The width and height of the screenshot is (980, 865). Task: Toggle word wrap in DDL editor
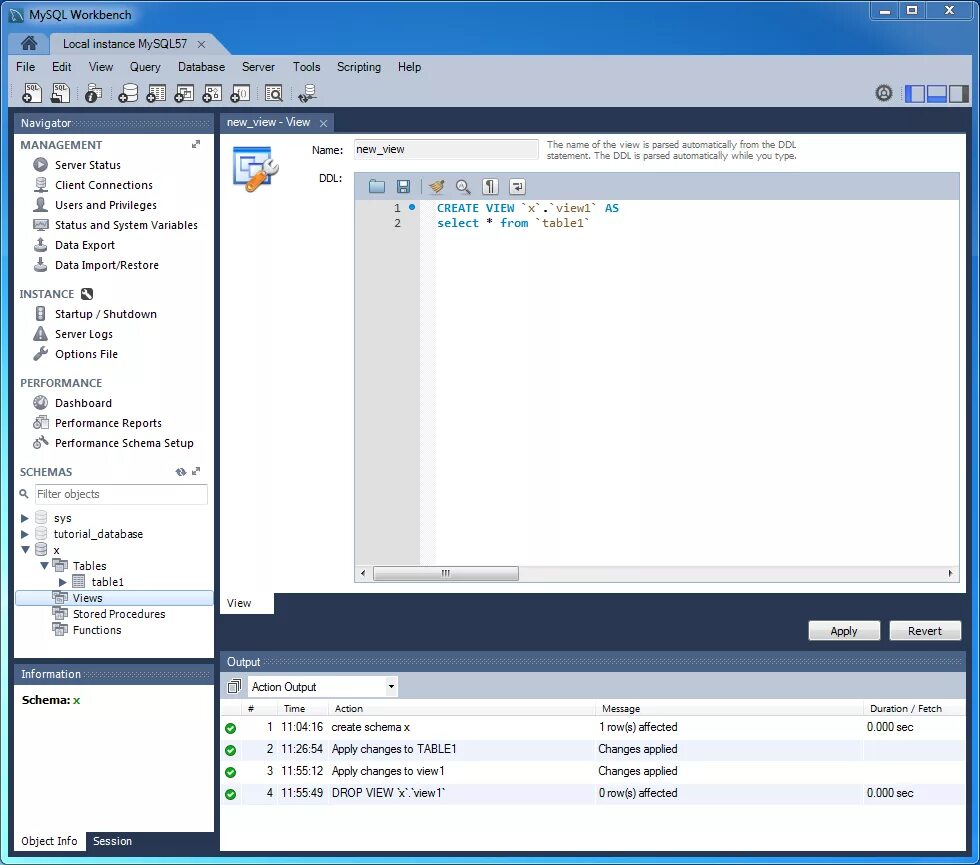tap(518, 186)
